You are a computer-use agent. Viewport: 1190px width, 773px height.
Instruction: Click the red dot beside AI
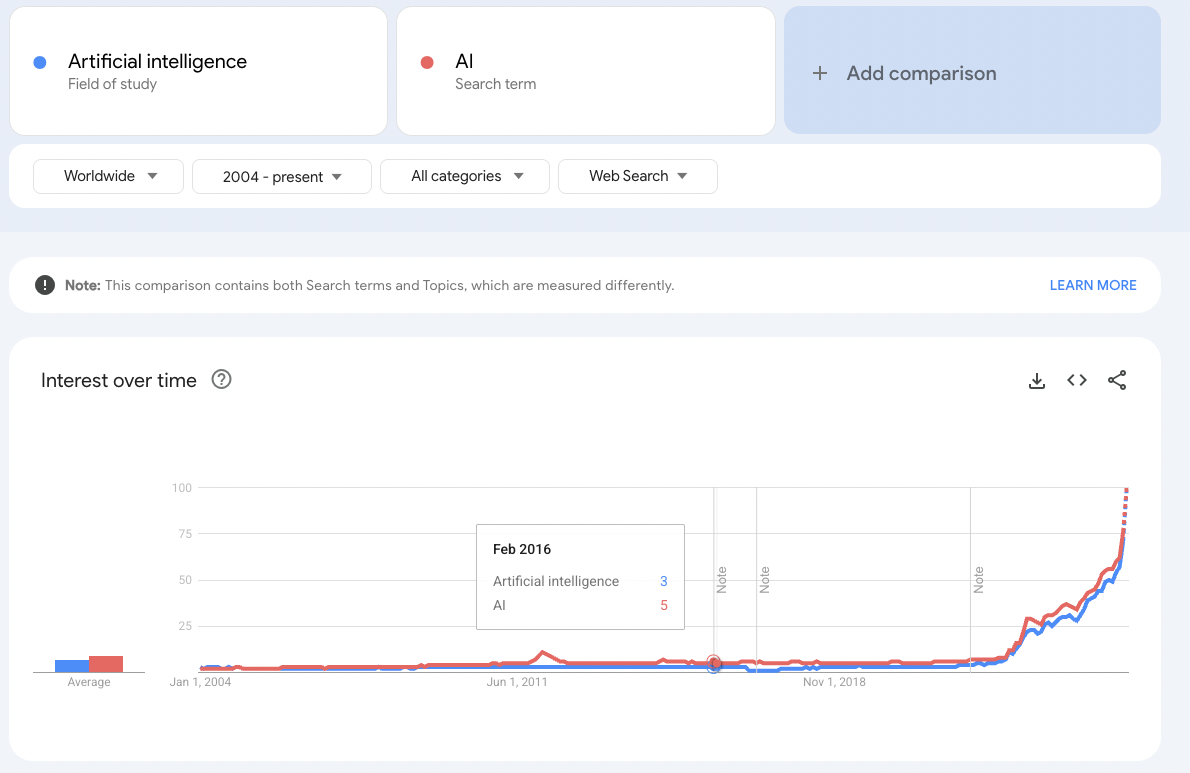tap(427, 62)
